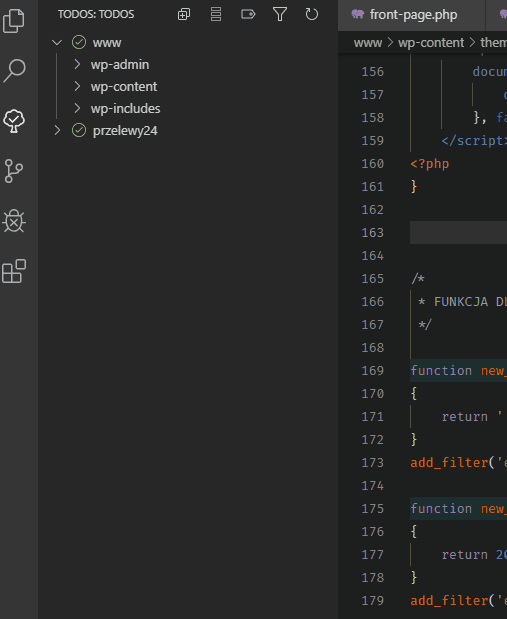Viewport: 507px width, 619px height.
Task: Collapse the www tree node
Action: pyautogui.click(x=57, y=42)
